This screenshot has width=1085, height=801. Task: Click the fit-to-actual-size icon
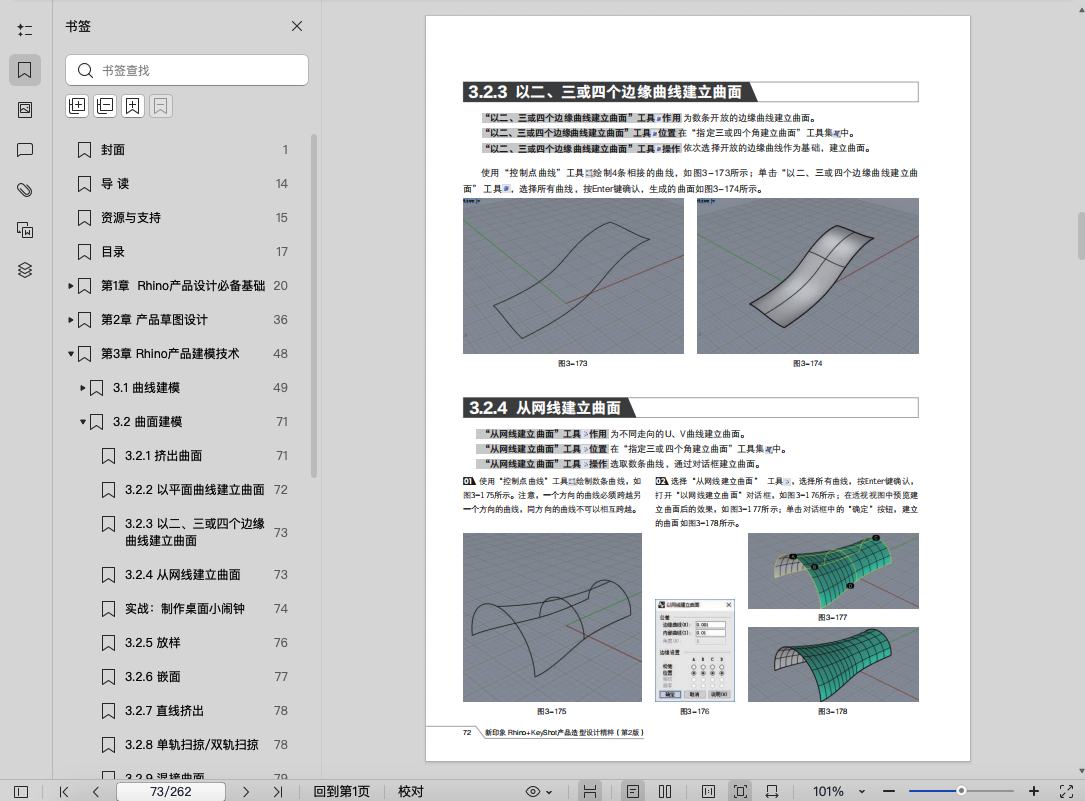708,791
